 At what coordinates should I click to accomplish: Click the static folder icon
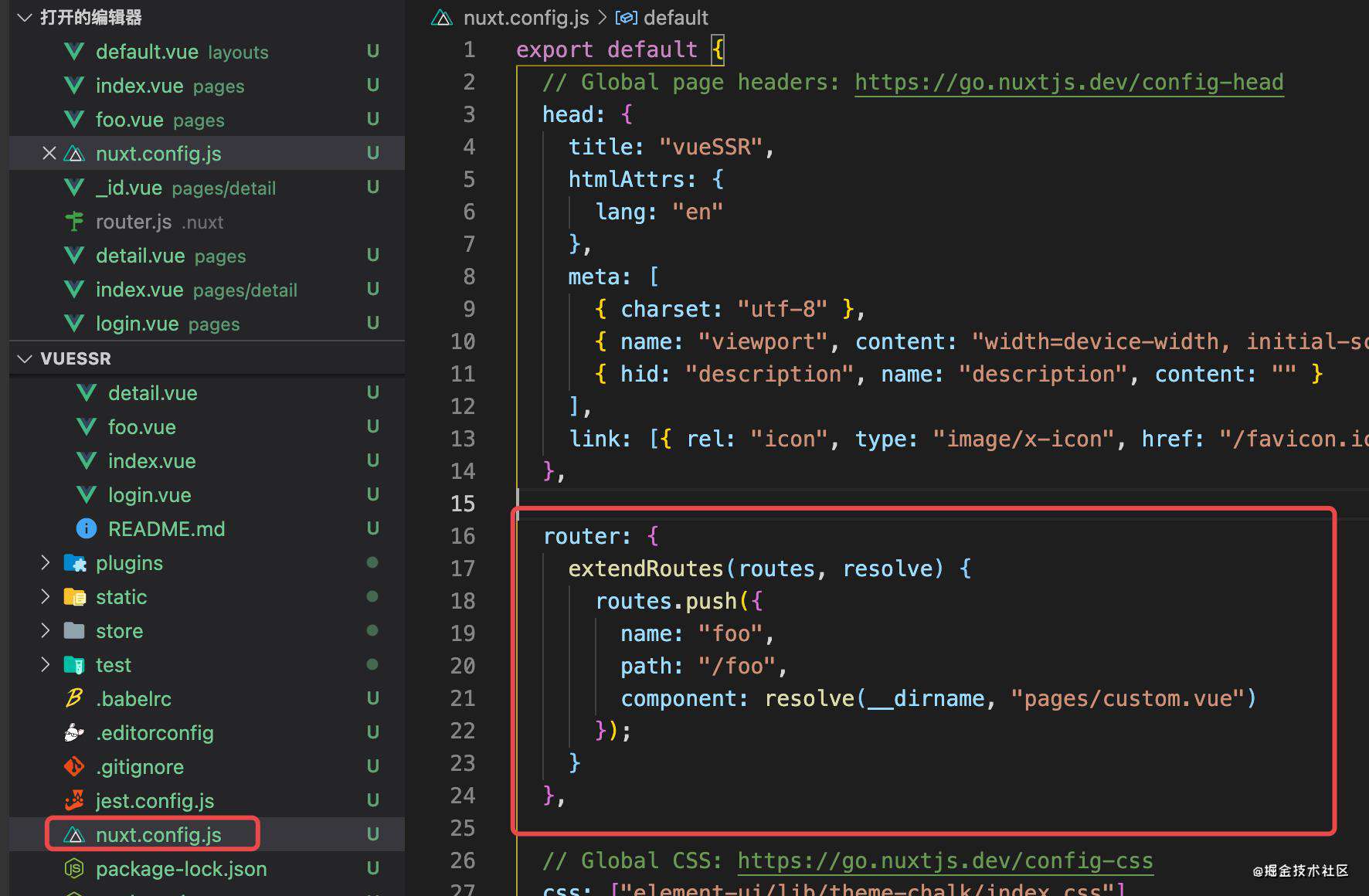click(74, 597)
